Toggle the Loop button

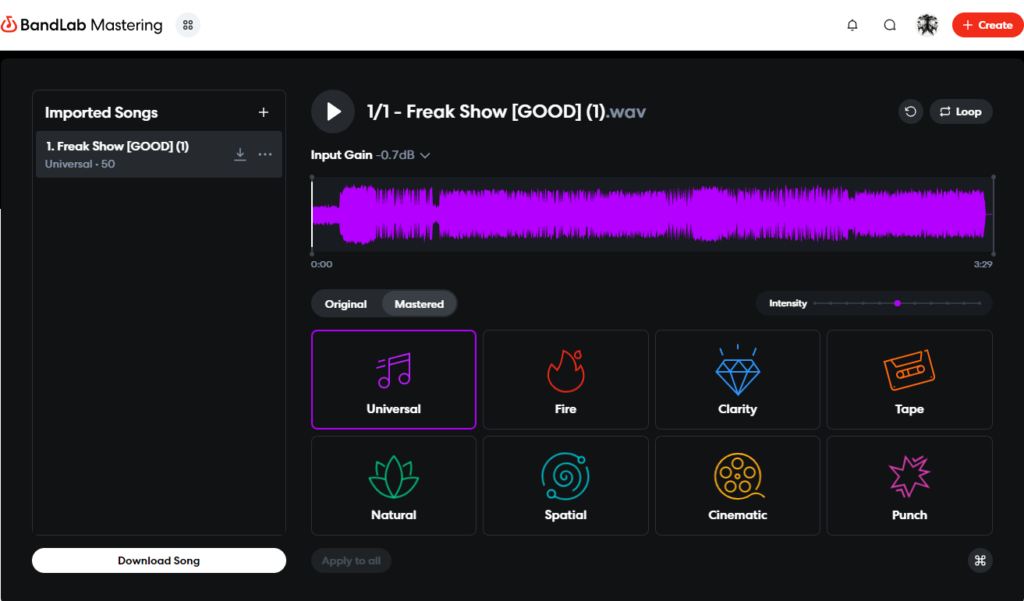coord(961,112)
